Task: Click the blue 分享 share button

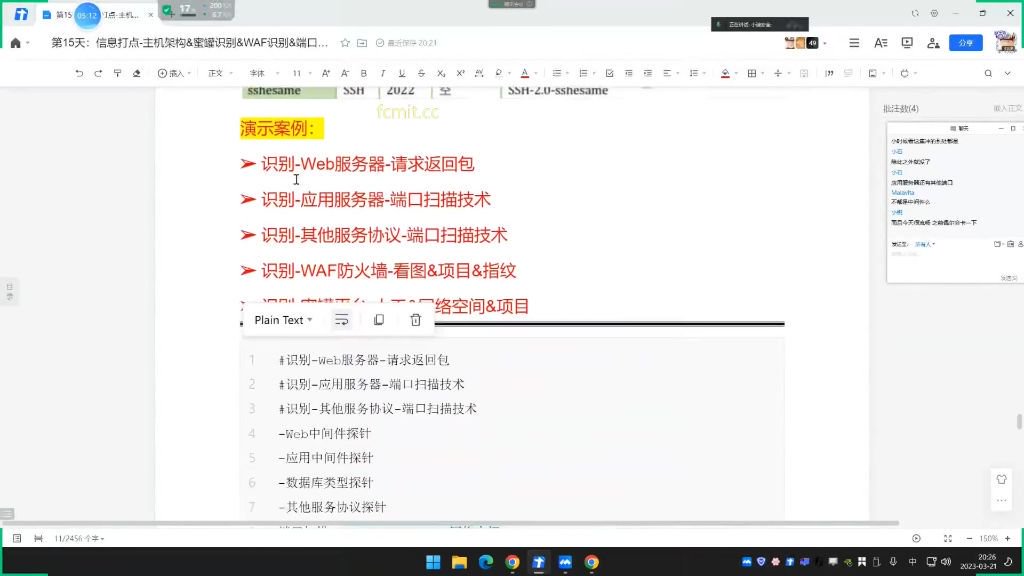Action: (x=966, y=43)
